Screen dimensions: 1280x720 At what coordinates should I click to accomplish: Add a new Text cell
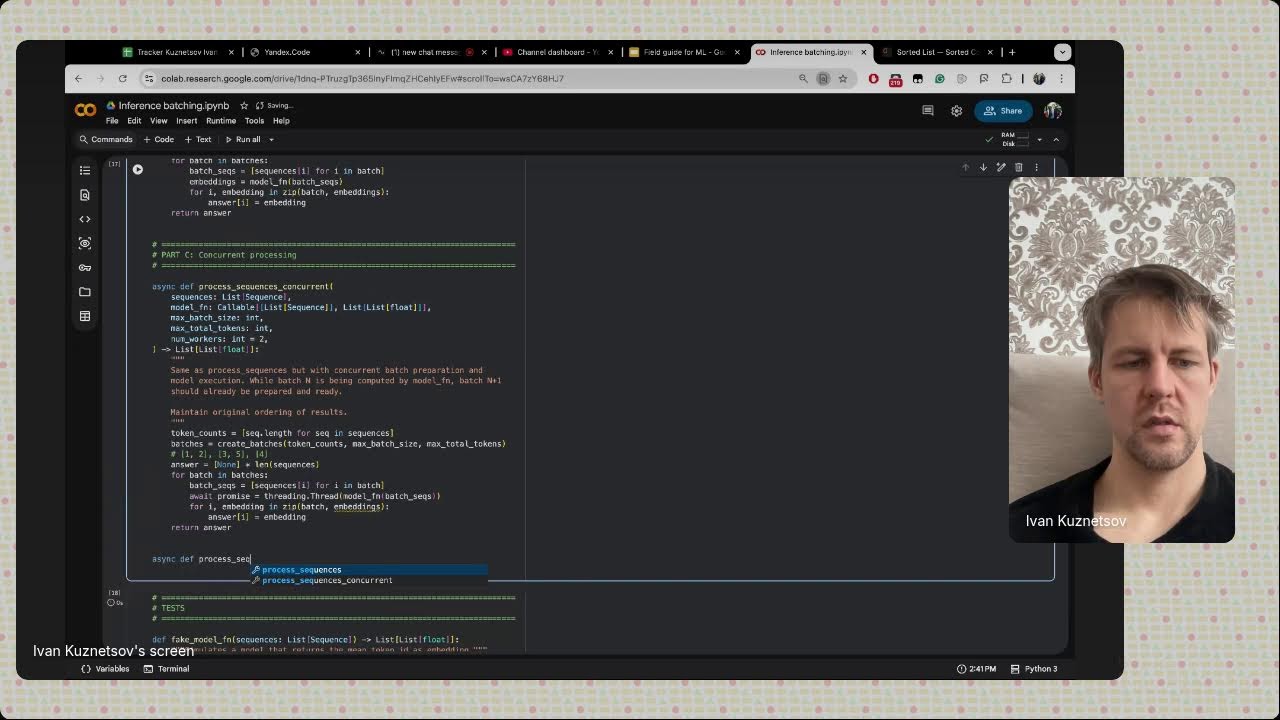198,139
